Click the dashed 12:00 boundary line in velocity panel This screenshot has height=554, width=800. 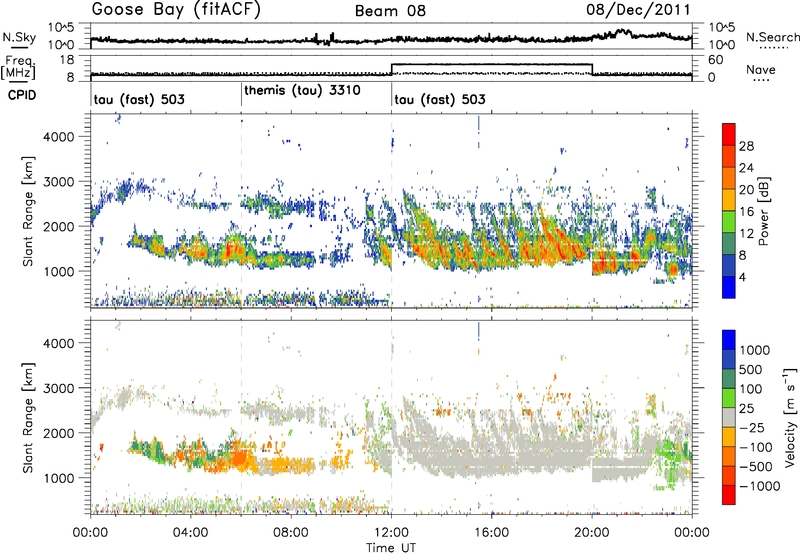(391, 417)
